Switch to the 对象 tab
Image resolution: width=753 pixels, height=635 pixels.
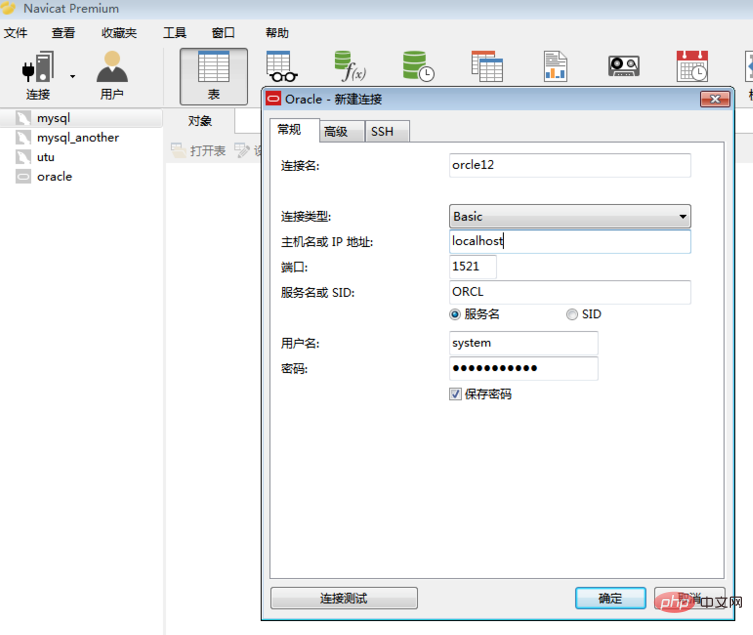pyautogui.click(x=200, y=121)
